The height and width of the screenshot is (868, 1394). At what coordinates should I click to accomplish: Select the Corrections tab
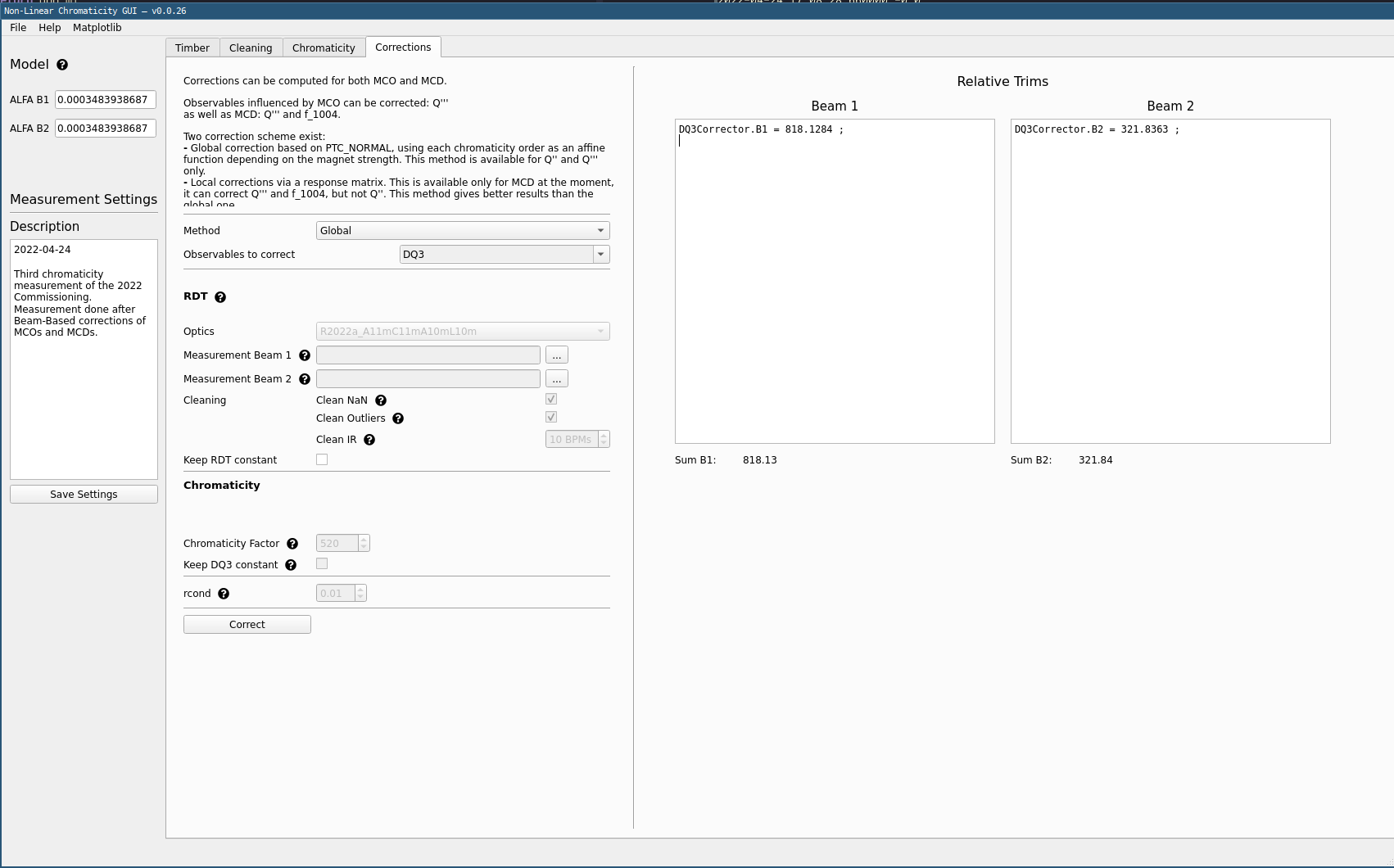pyautogui.click(x=403, y=47)
